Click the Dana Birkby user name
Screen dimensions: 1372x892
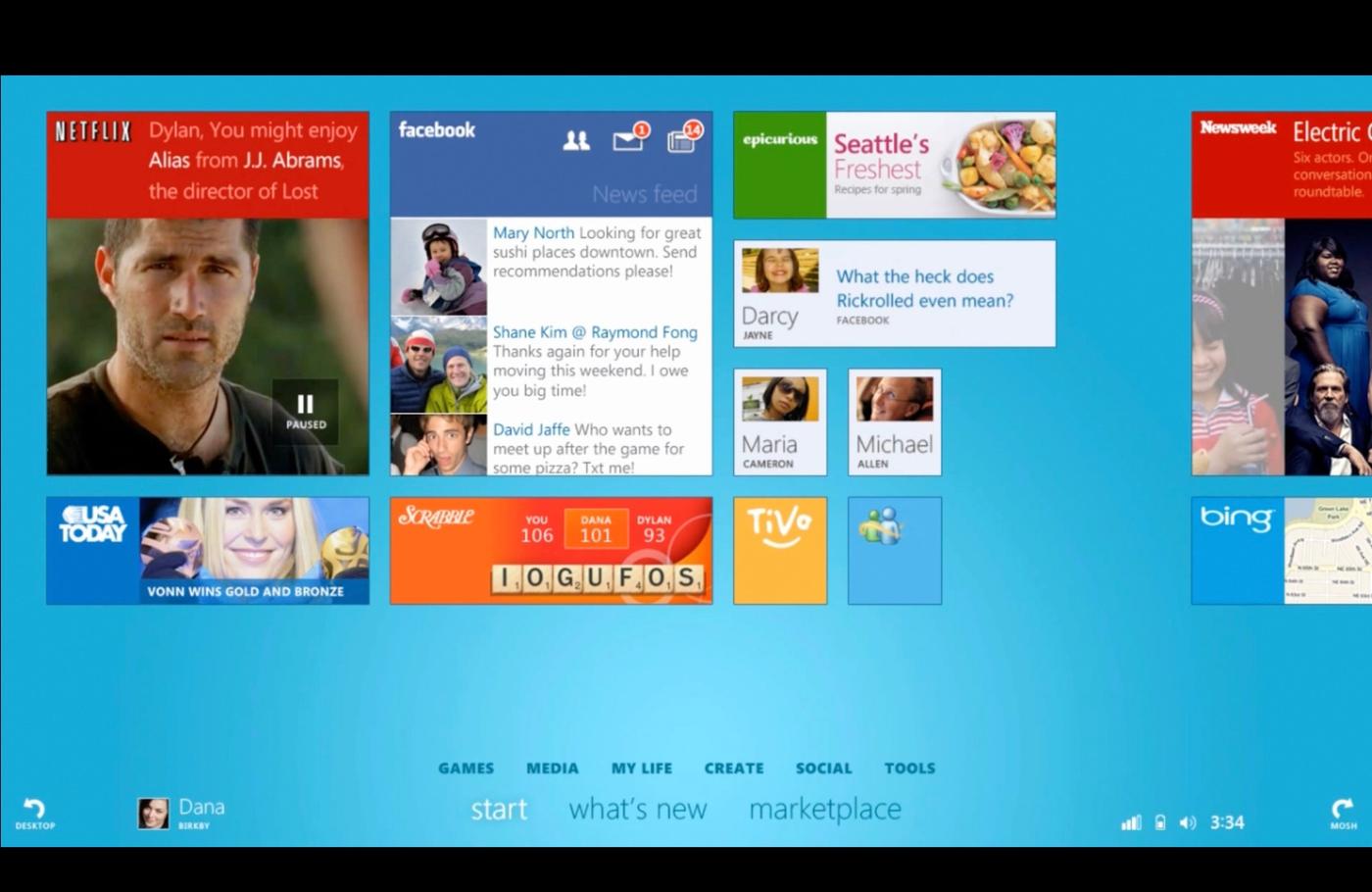tap(201, 813)
